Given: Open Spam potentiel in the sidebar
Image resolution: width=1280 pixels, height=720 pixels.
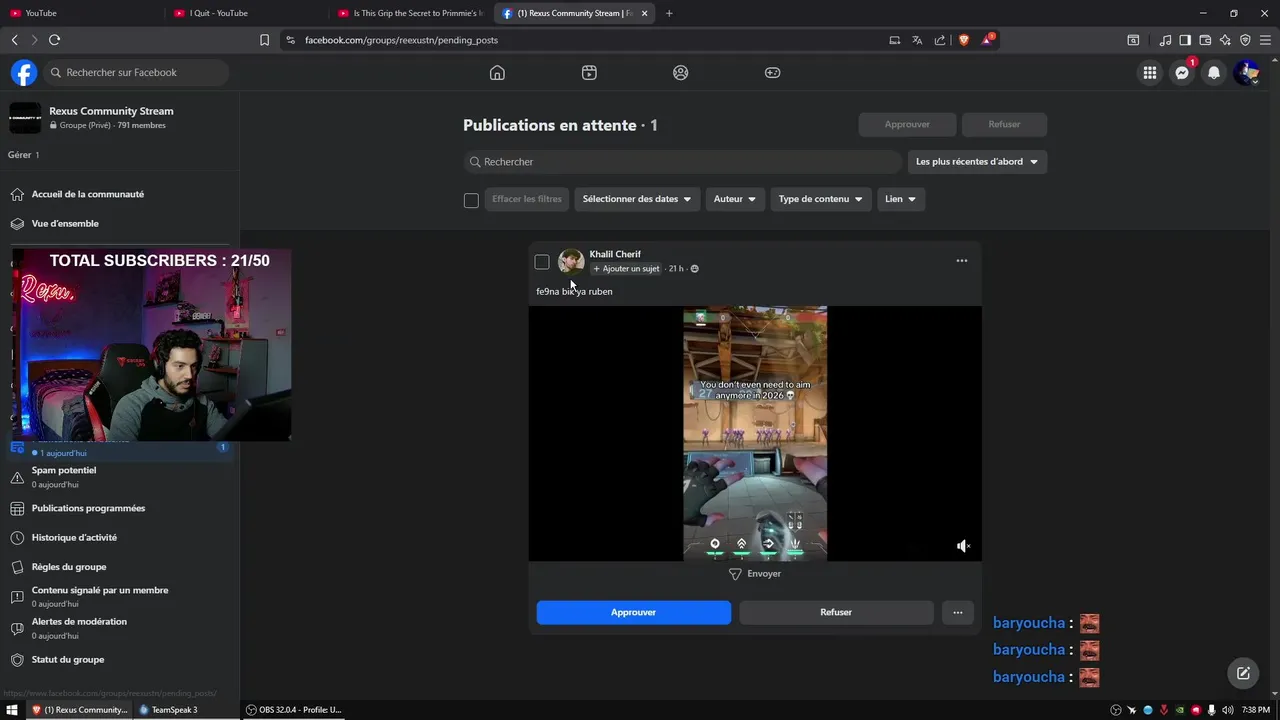Looking at the screenshot, I should pos(64,477).
